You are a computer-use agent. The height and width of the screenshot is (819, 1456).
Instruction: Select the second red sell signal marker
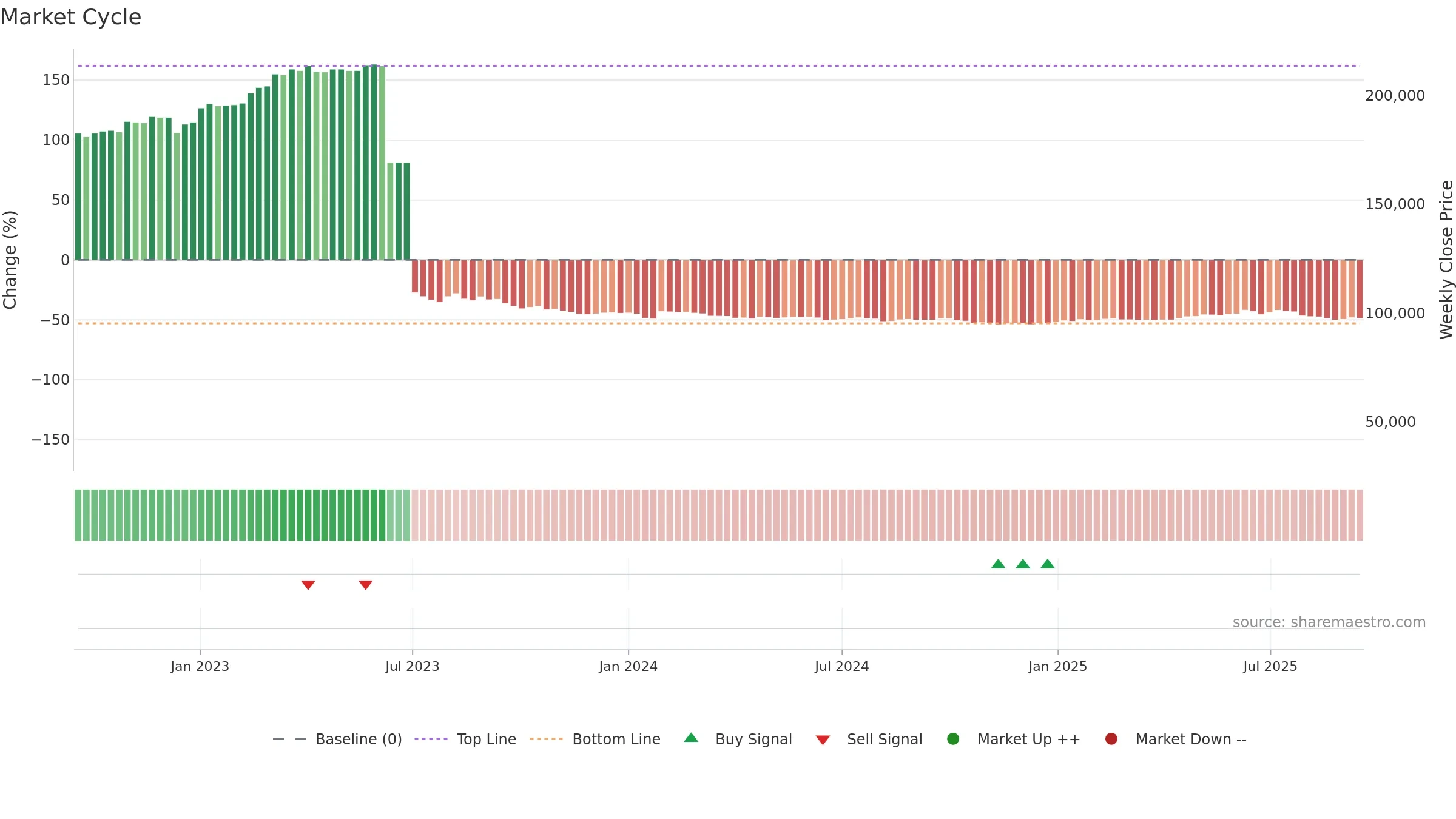click(365, 585)
